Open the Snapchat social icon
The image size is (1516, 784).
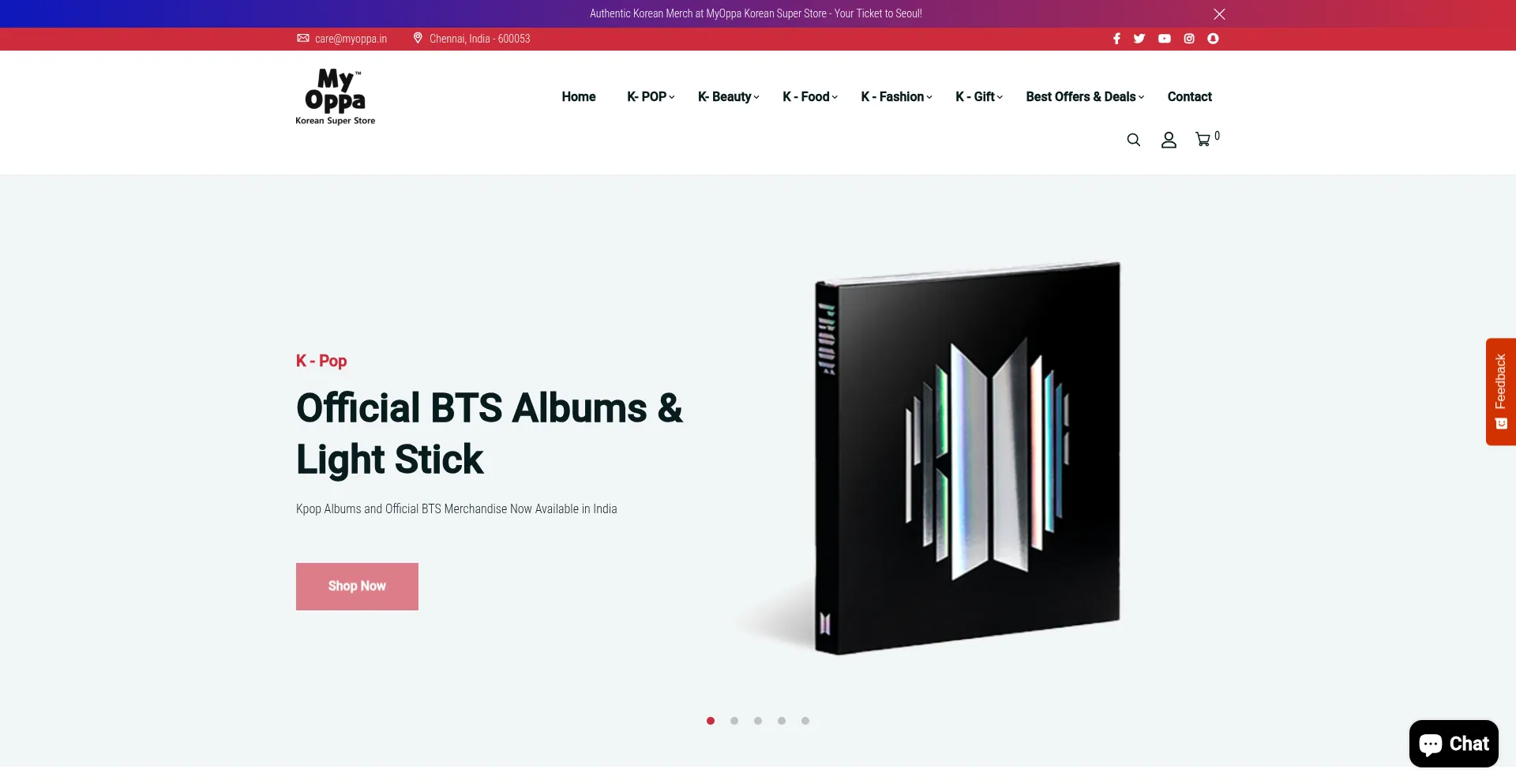tap(1214, 39)
